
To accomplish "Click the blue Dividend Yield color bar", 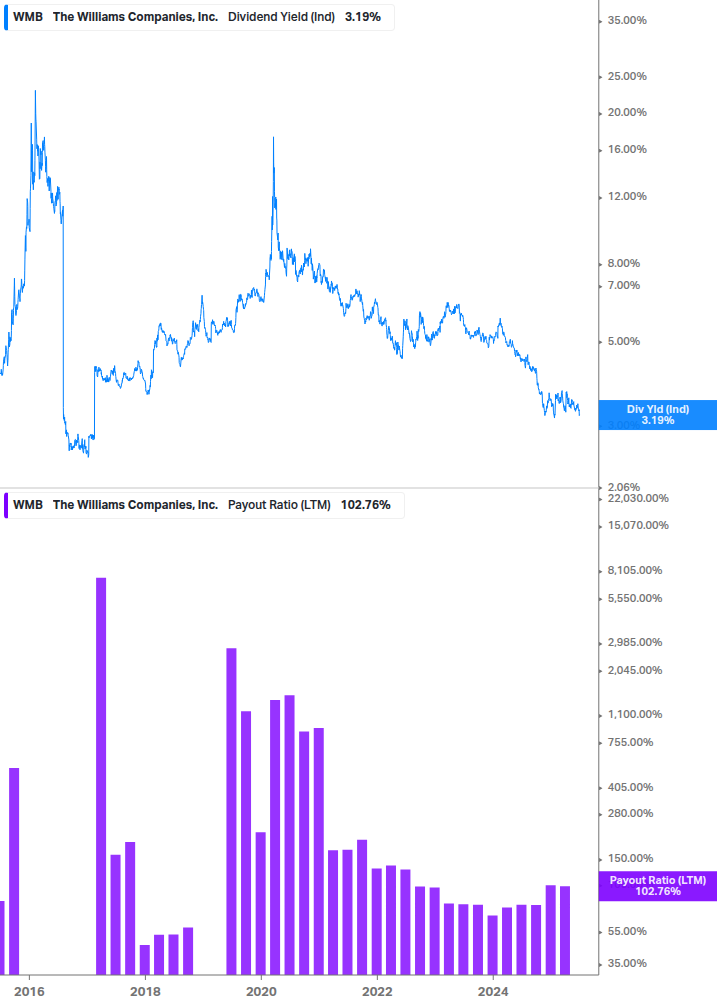I will click(x=6, y=17).
